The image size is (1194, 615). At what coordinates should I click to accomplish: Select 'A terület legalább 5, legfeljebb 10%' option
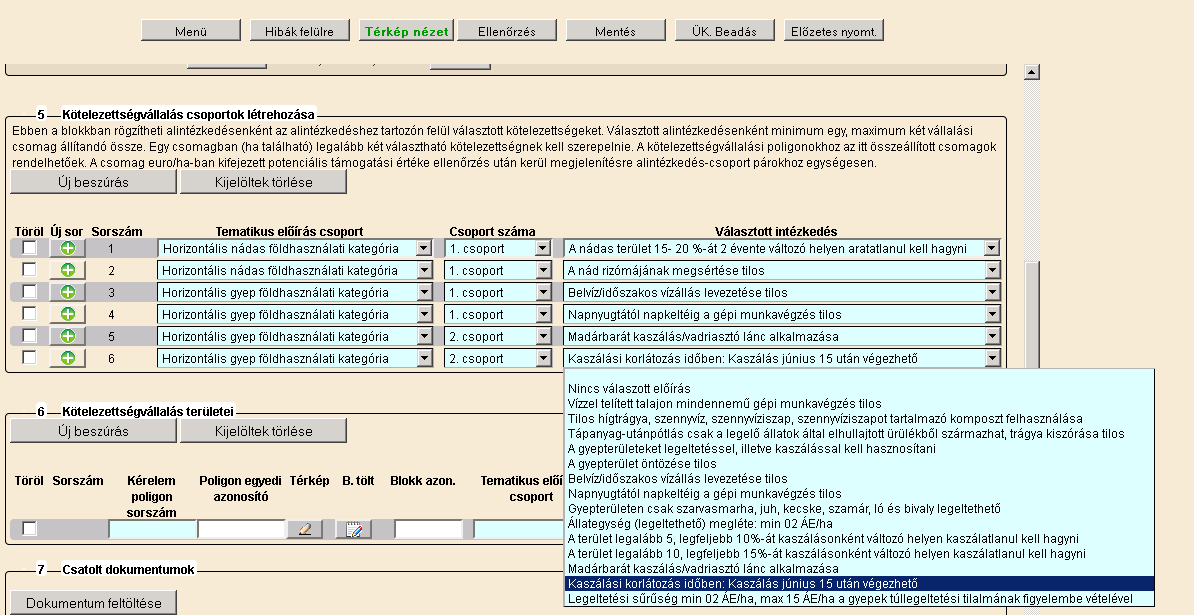tap(859, 539)
